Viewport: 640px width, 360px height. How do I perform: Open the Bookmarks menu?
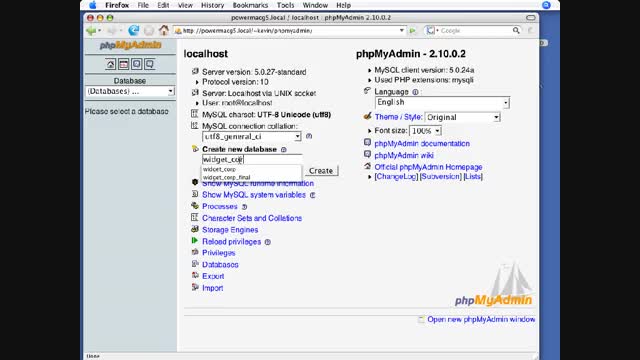point(250,5)
